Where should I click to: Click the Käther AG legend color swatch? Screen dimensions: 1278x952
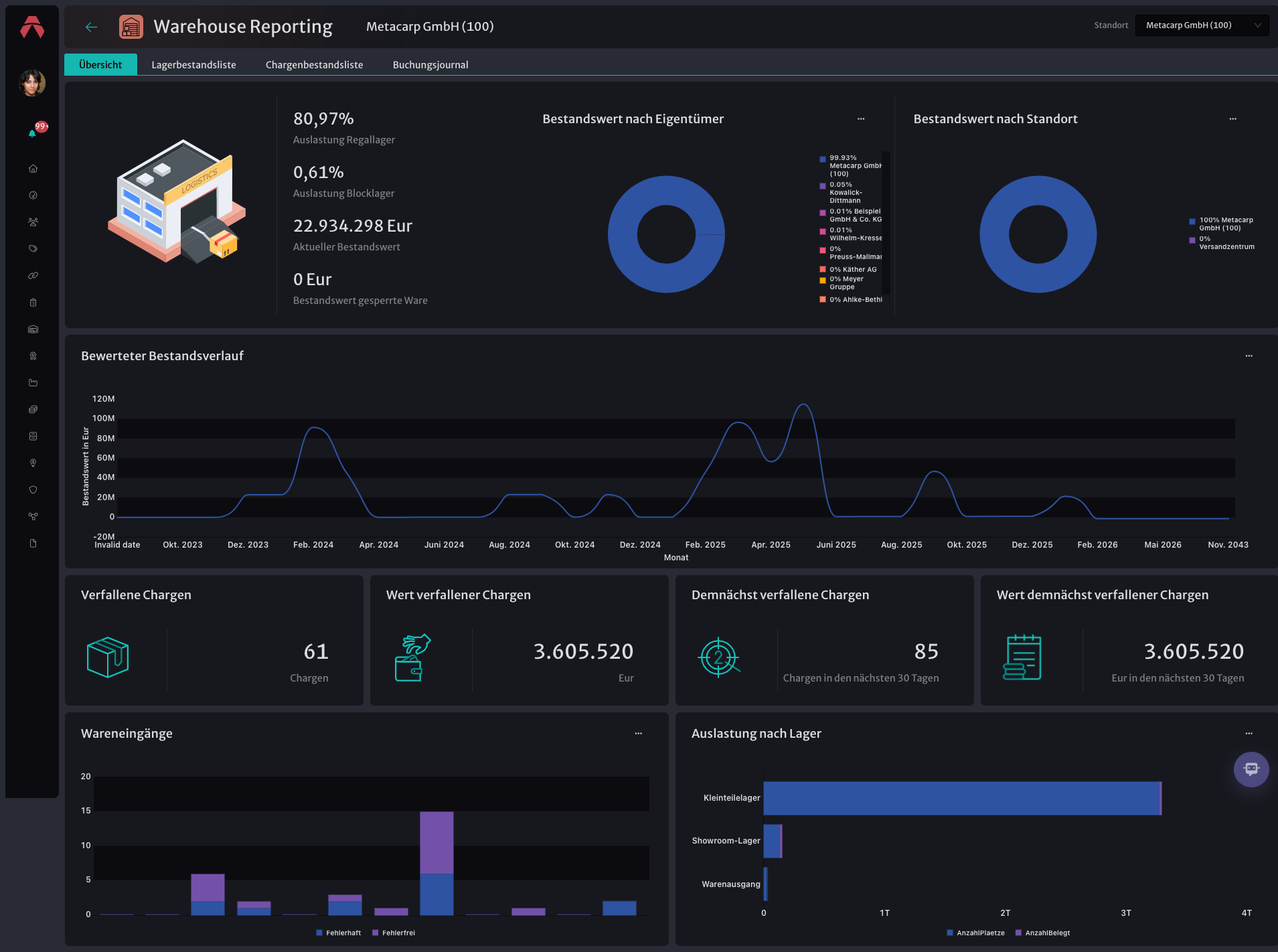[823, 270]
